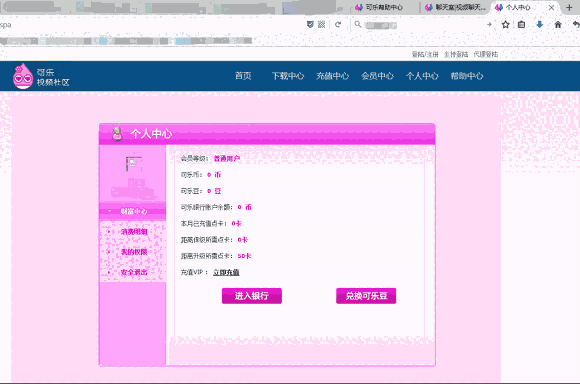This screenshot has width=580, height=384.
Task: Click the 个人中心 panel title text
Action: coord(151,134)
